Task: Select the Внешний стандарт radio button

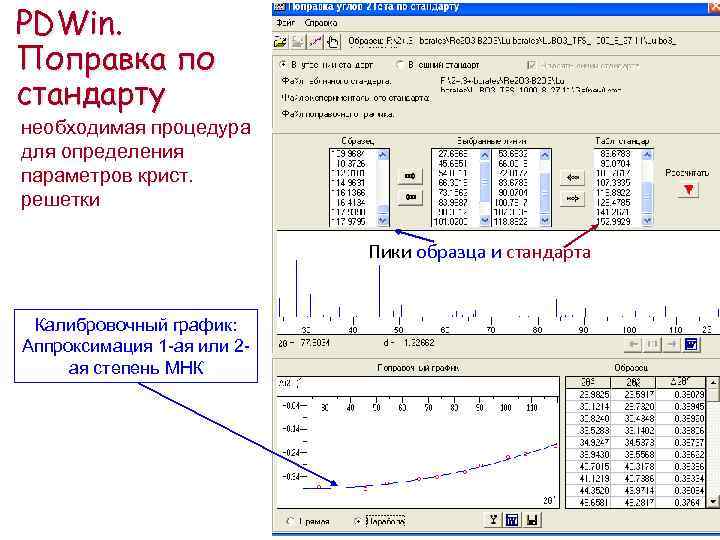Action: [x=400, y=65]
